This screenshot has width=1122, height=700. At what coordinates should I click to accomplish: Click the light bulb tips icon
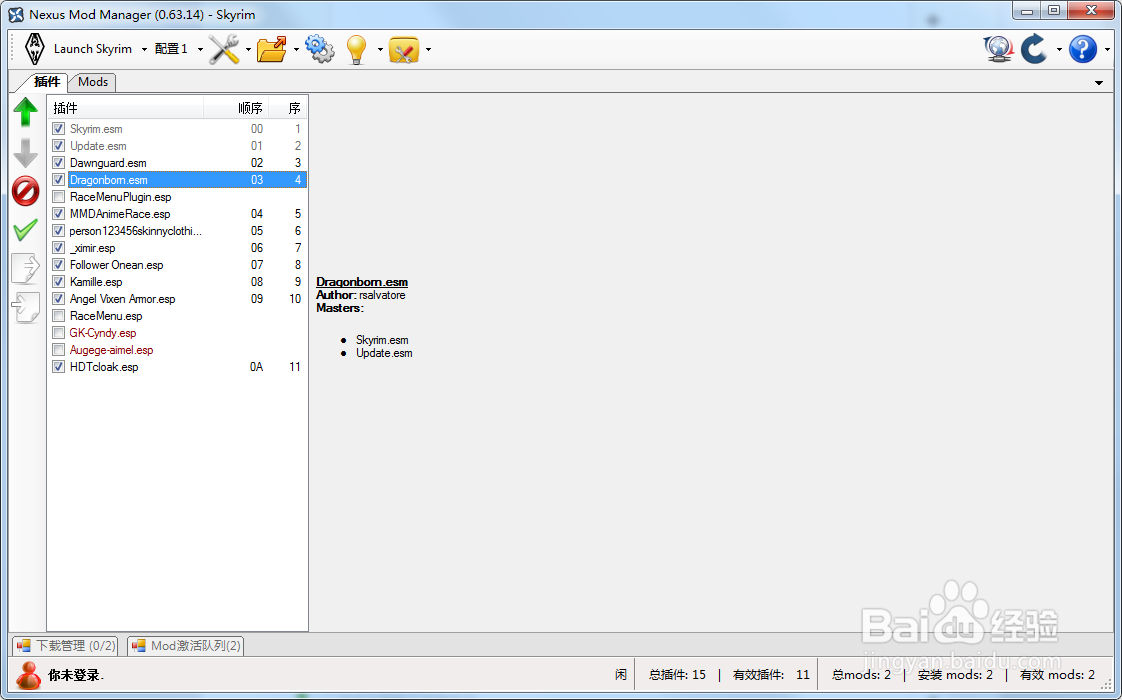coord(356,49)
